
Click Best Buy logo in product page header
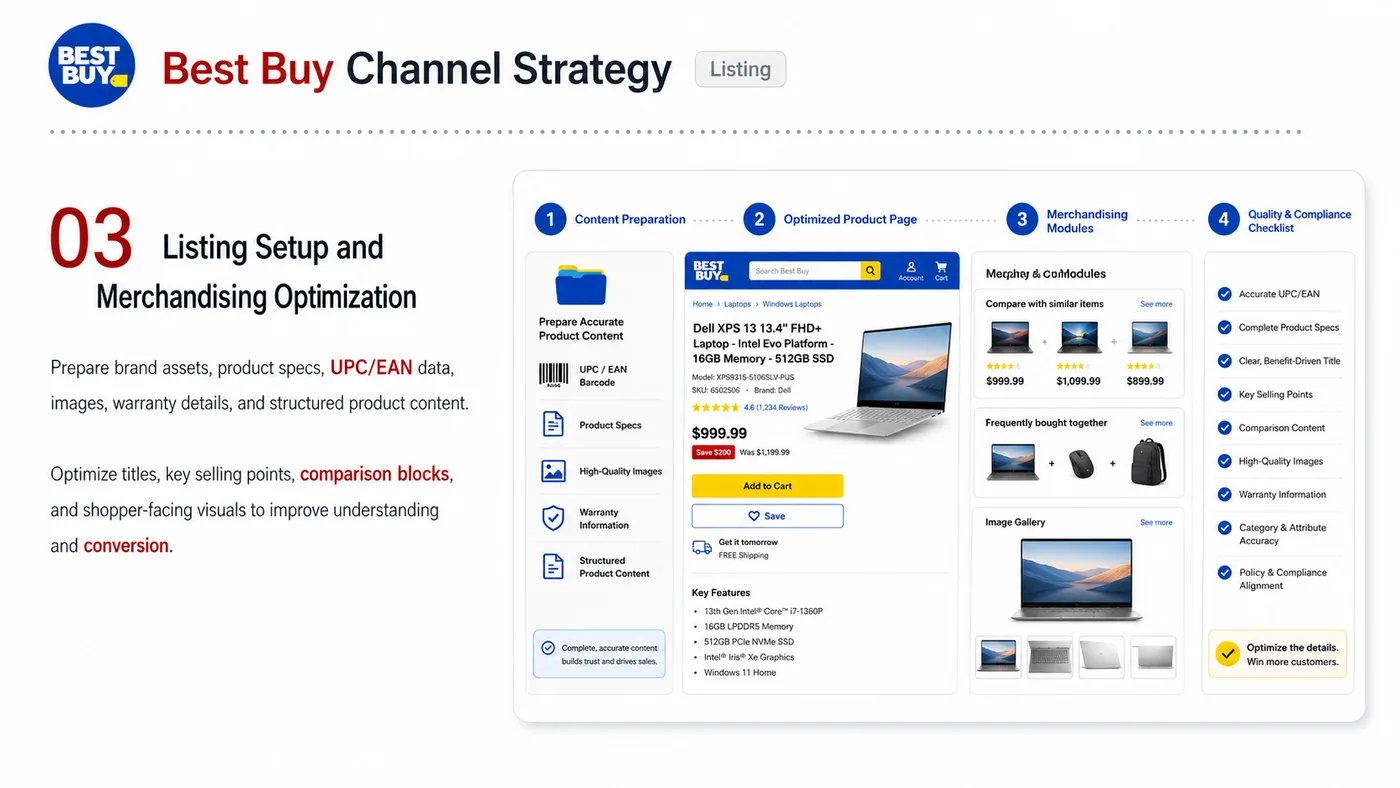click(709, 270)
